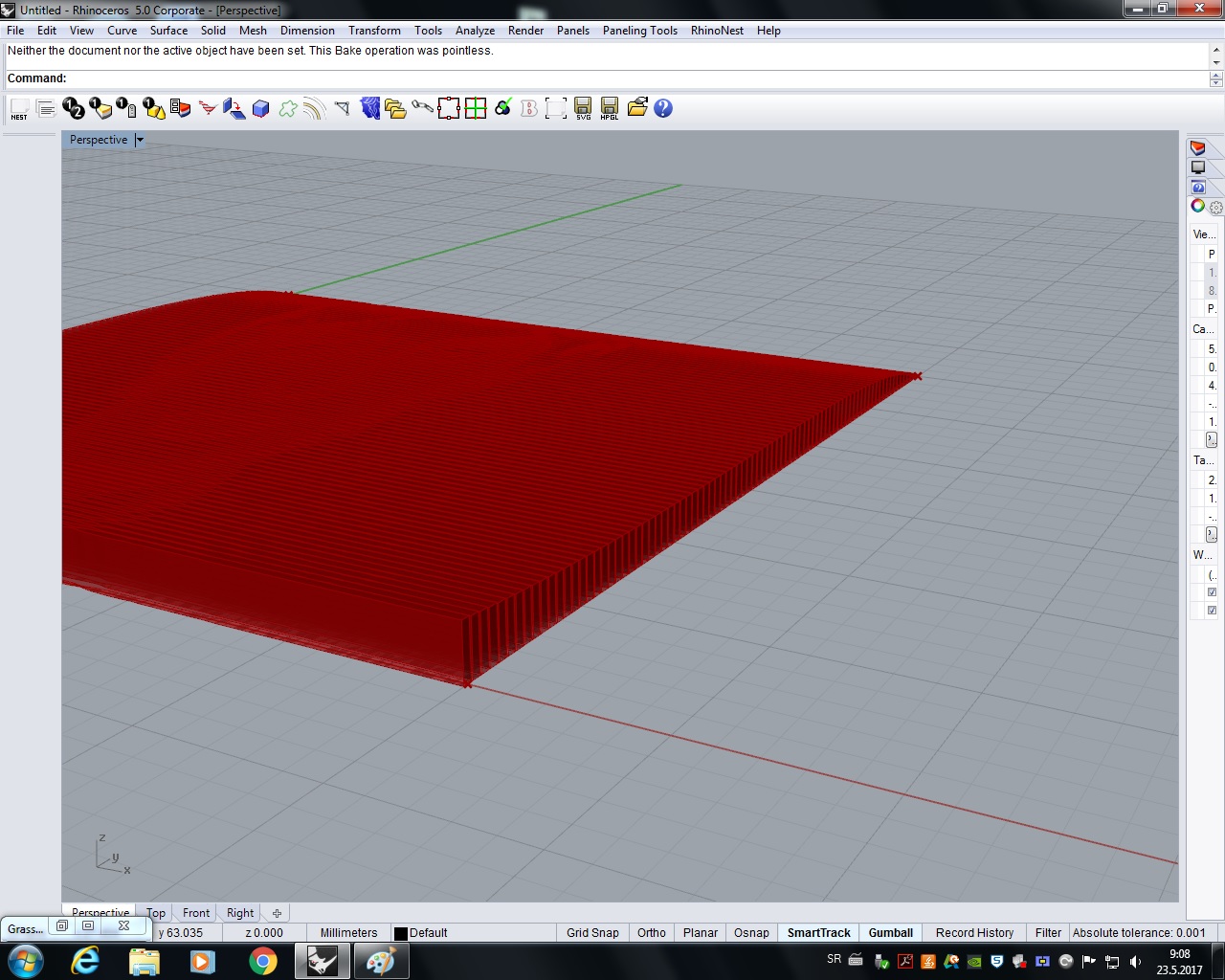Disable SmartTrack in status bar

[x=818, y=933]
